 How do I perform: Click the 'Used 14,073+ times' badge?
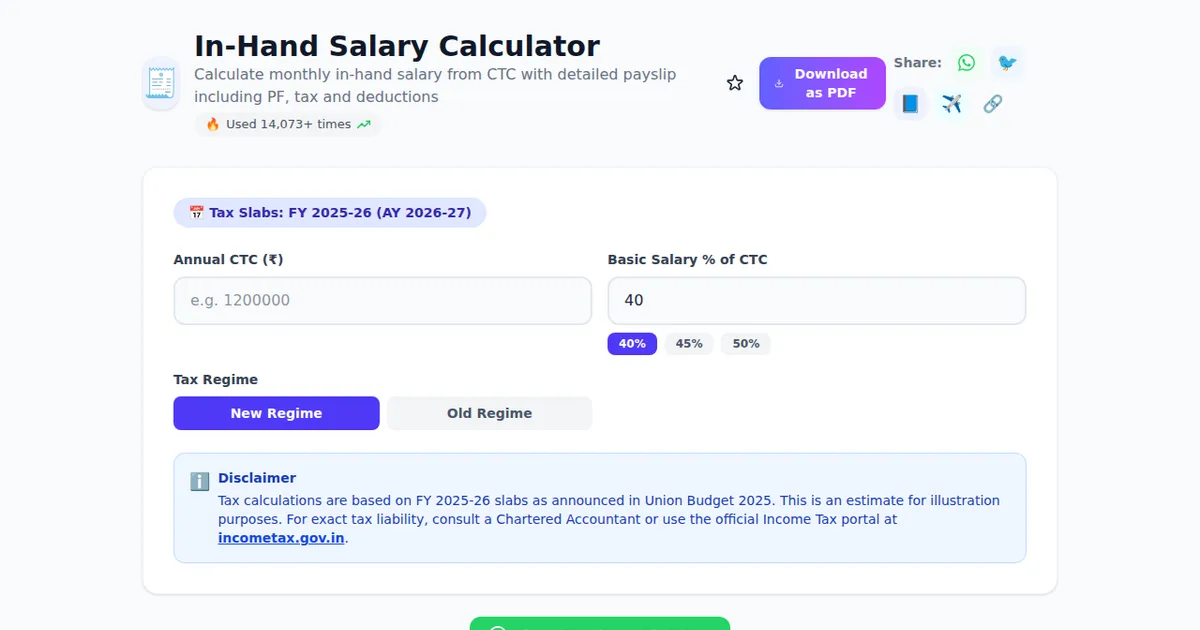point(288,125)
